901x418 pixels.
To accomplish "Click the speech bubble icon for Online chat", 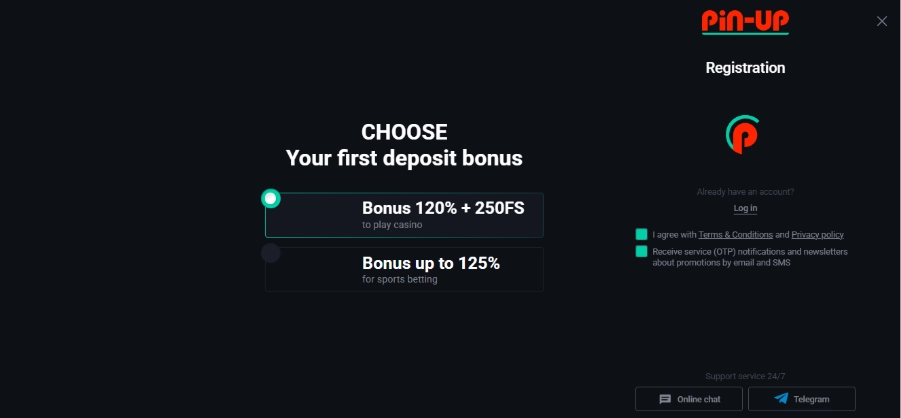I will tap(665, 399).
